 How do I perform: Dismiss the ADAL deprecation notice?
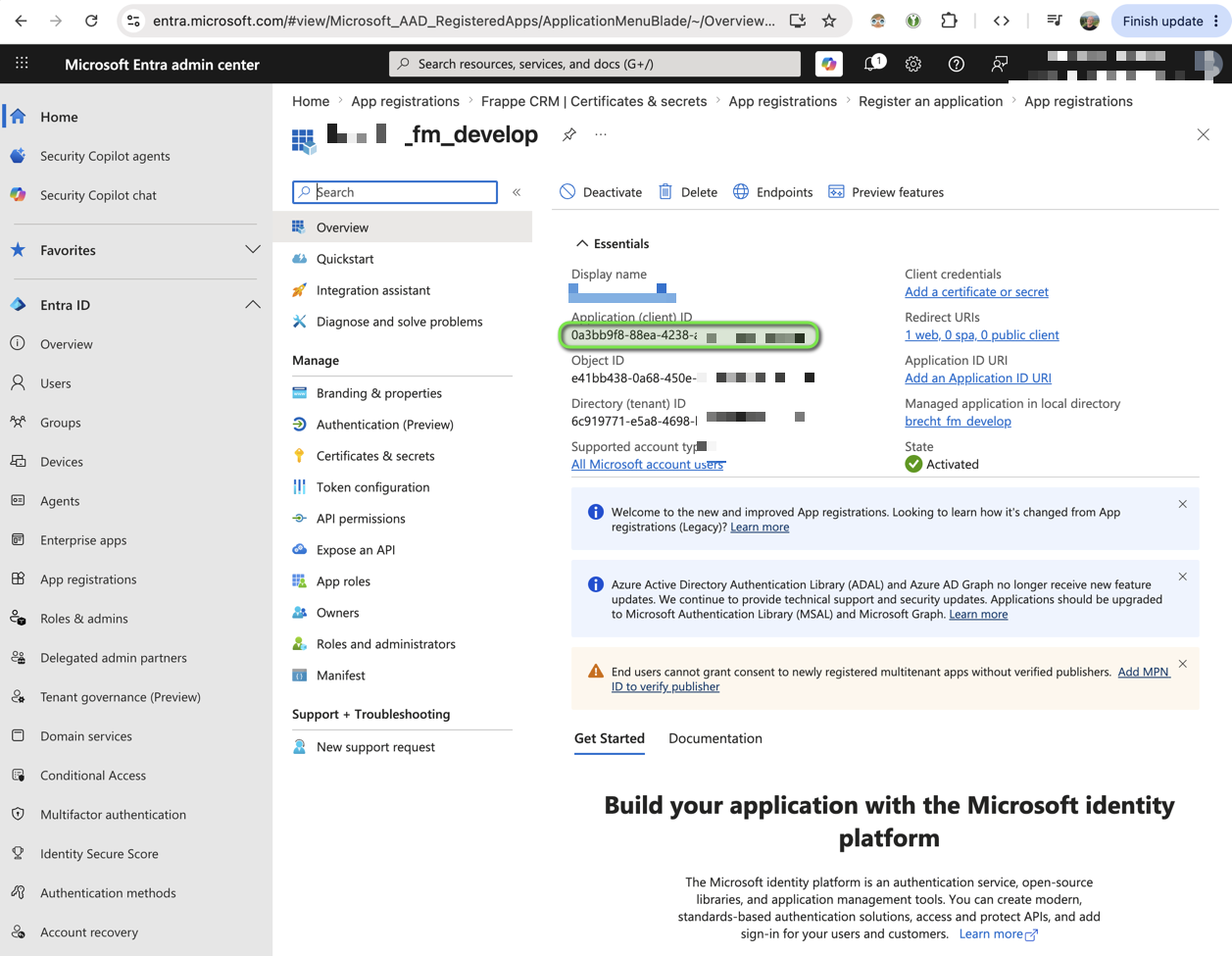click(x=1182, y=577)
